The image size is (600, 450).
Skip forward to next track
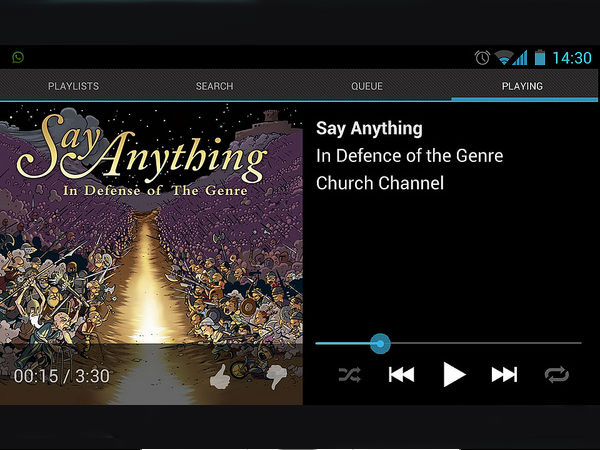[x=504, y=375]
